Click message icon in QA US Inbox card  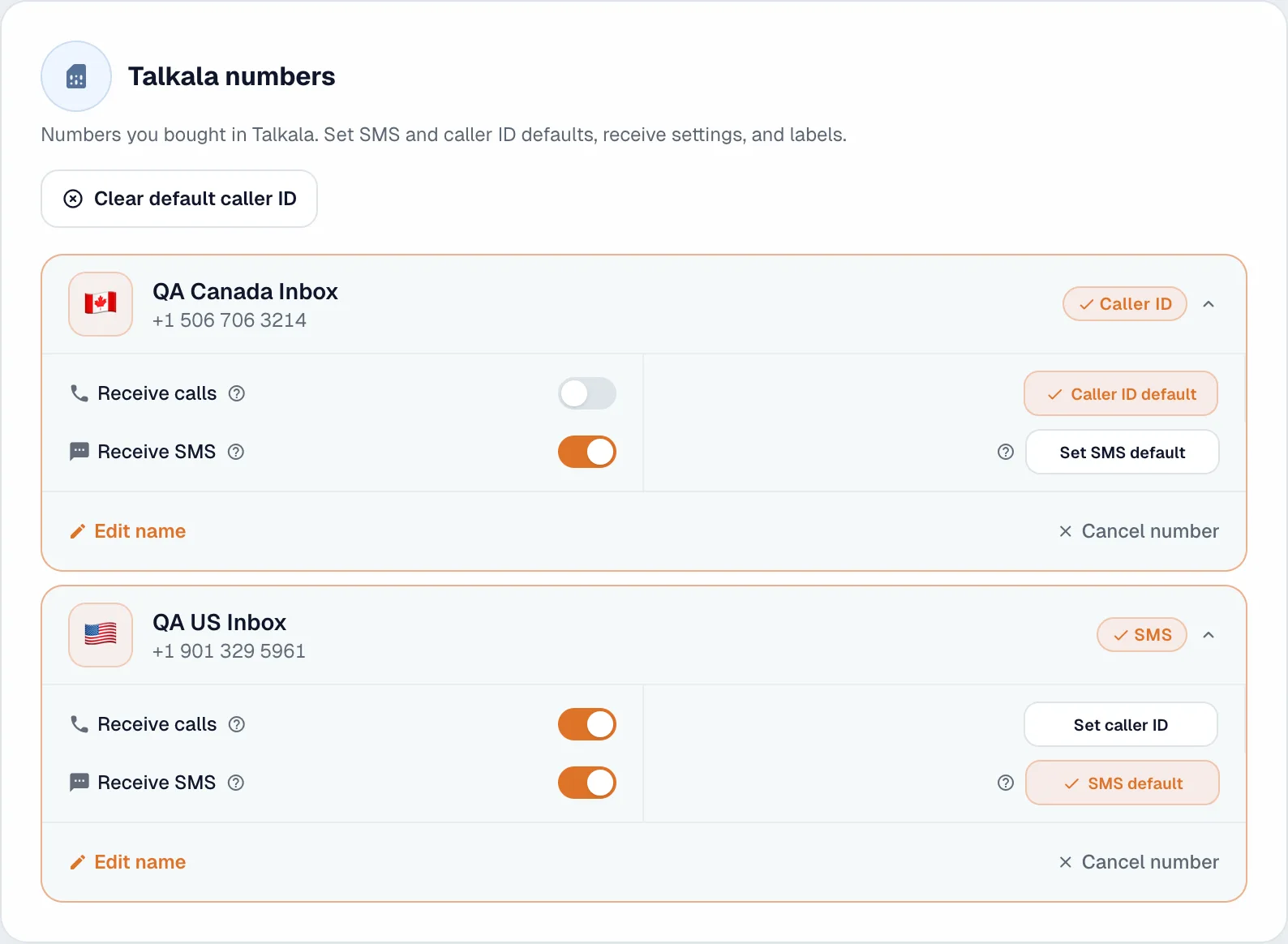coord(79,783)
